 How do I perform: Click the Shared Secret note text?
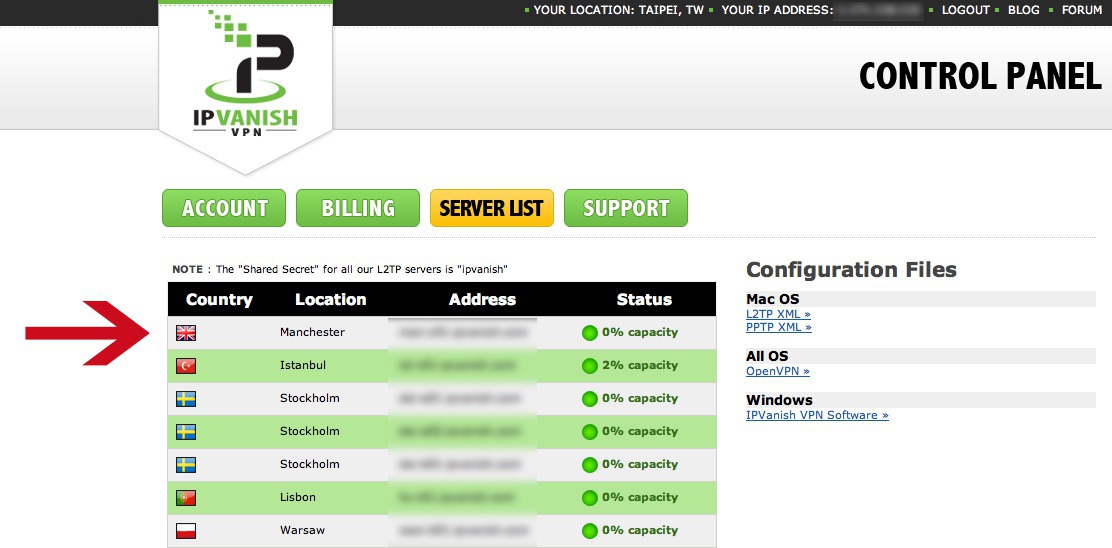[x=340, y=269]
